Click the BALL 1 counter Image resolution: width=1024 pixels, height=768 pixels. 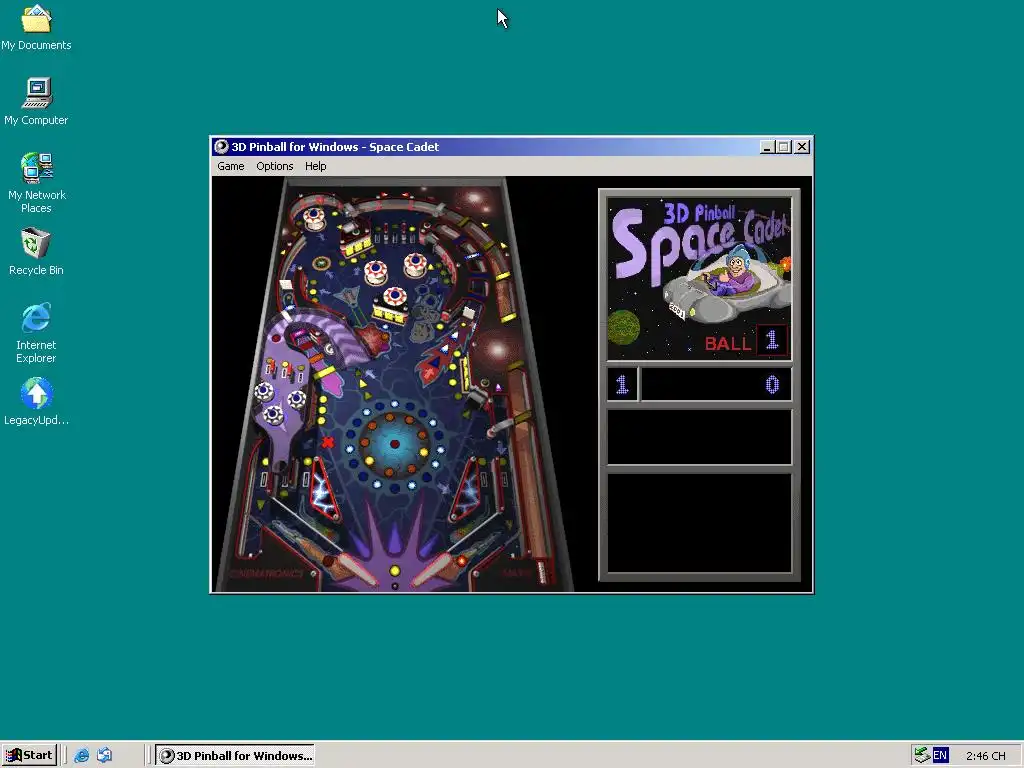coord(746,341)
